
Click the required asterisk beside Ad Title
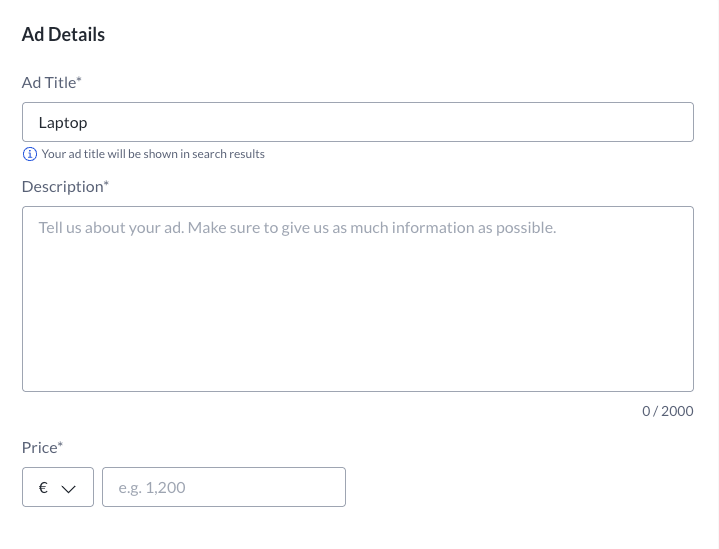tap(79, 81)
